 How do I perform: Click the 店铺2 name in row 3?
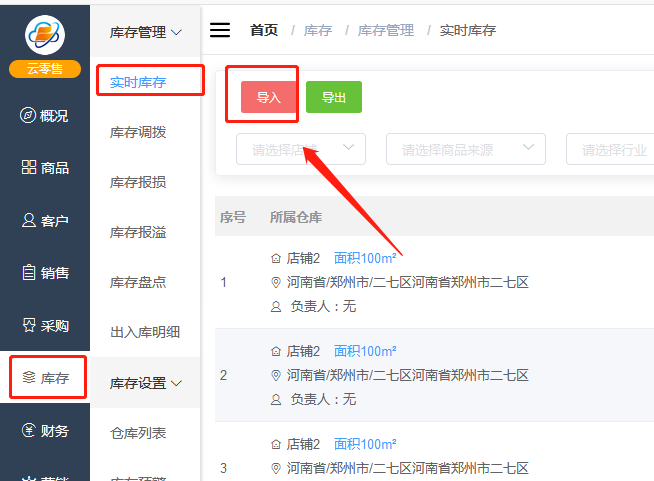pyautogui.click(x=303, y=444)
